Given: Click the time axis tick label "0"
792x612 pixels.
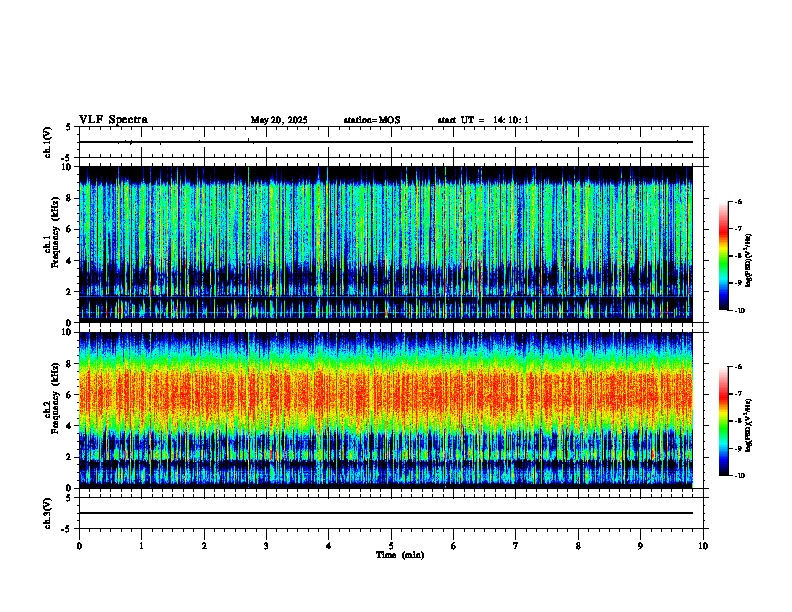Looking at the screenshot, I should [x=79, y=546].
